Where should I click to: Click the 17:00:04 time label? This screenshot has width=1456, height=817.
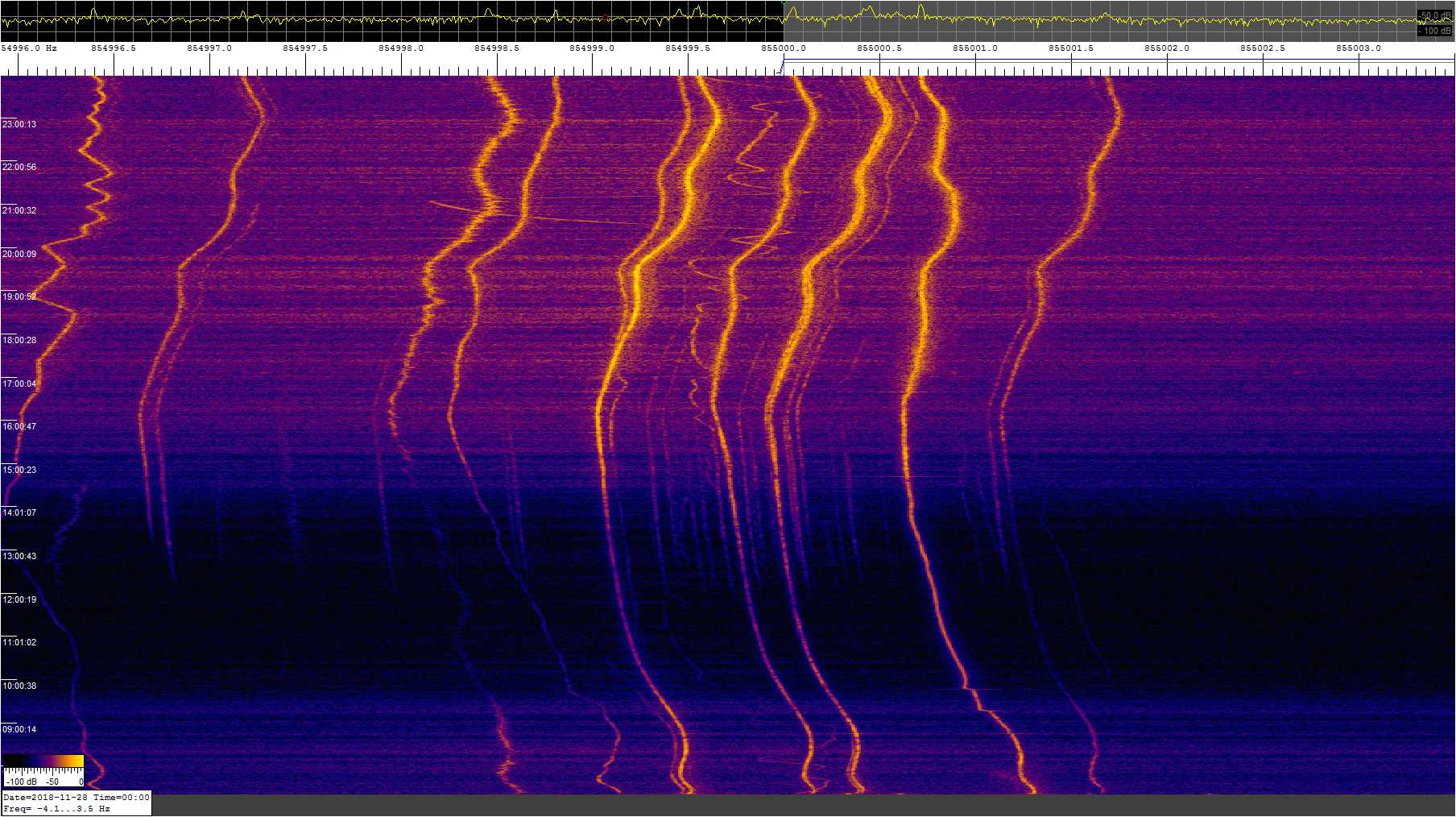pyautogui.click(x=19, y=384)
